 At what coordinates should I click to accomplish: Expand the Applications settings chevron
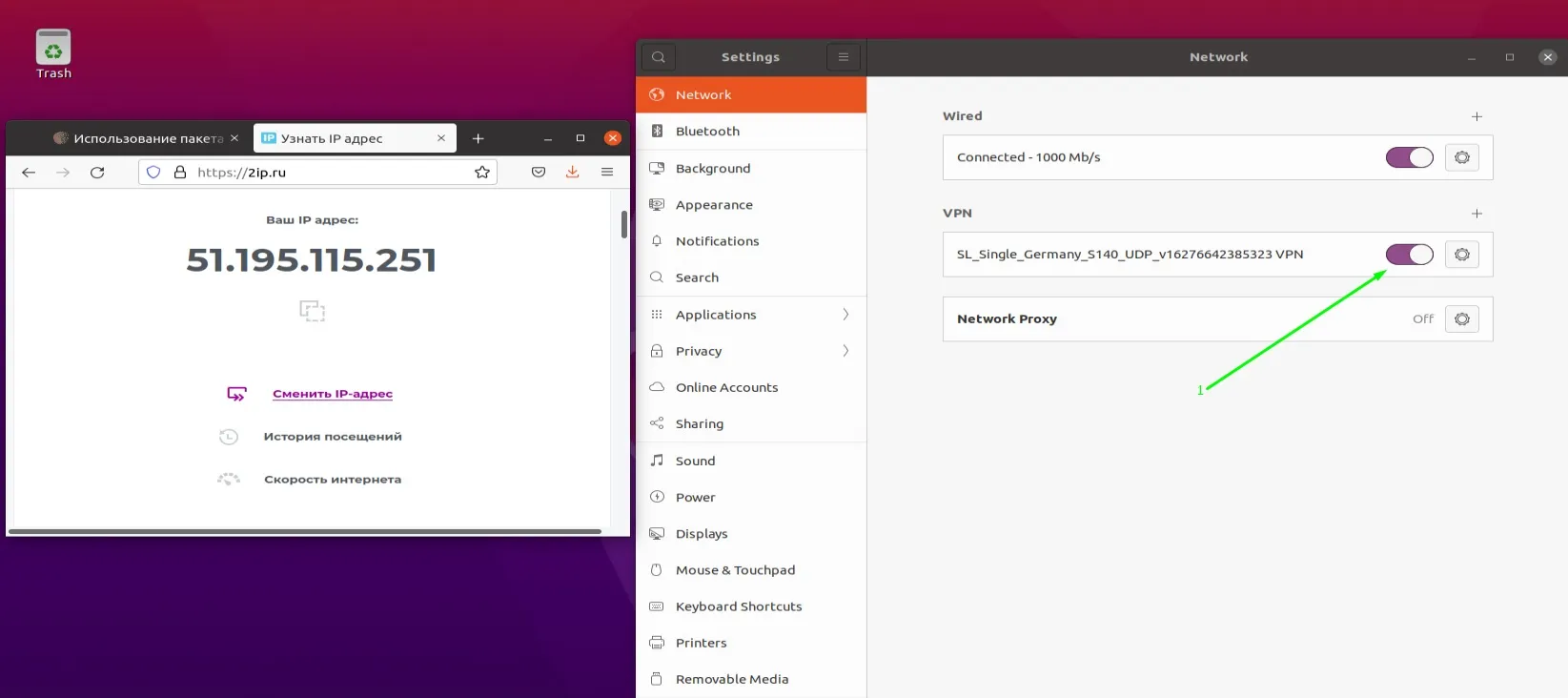click(x=845, y=315)
